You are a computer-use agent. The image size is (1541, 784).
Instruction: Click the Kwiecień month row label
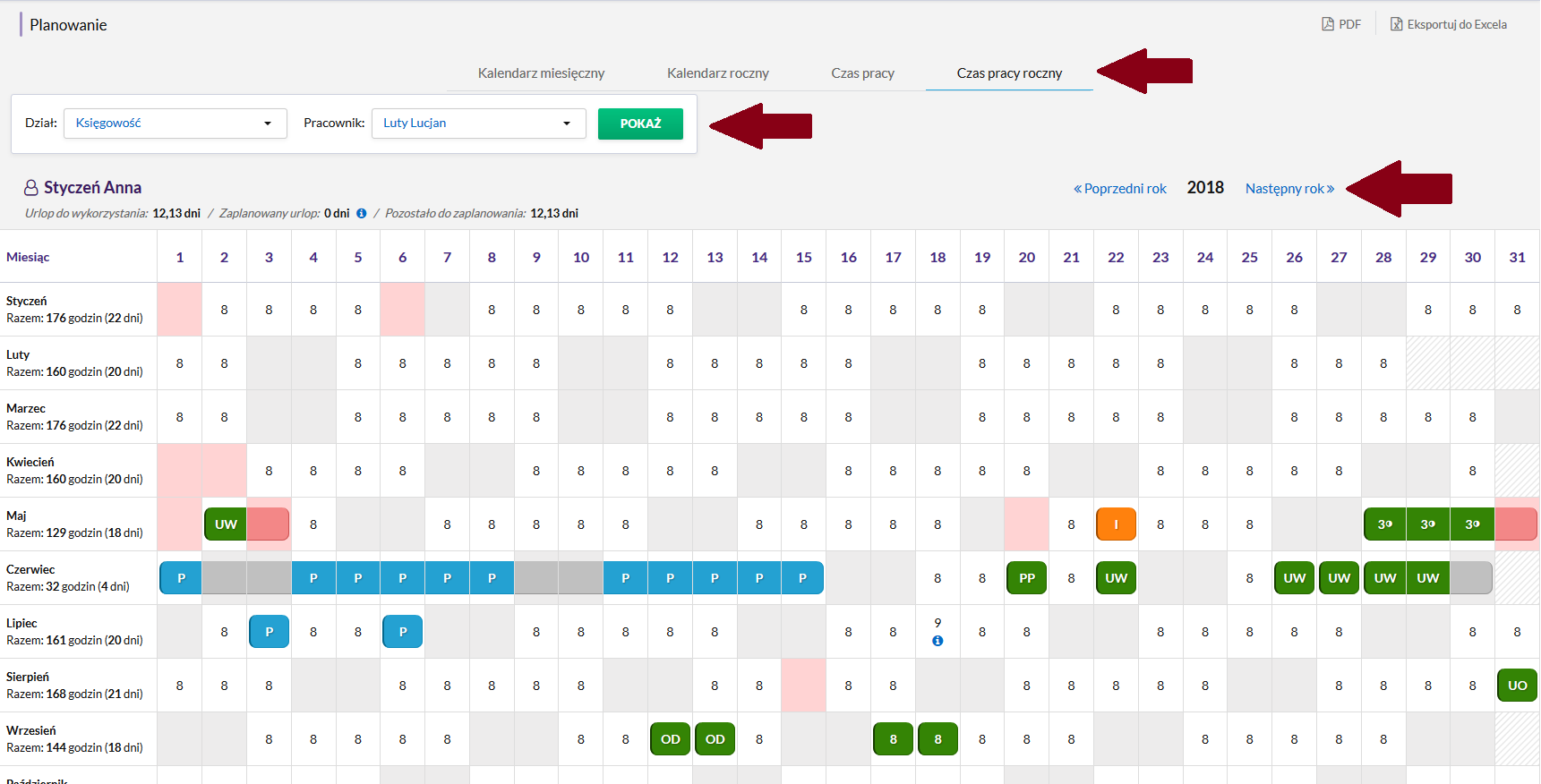coord(30,462)
